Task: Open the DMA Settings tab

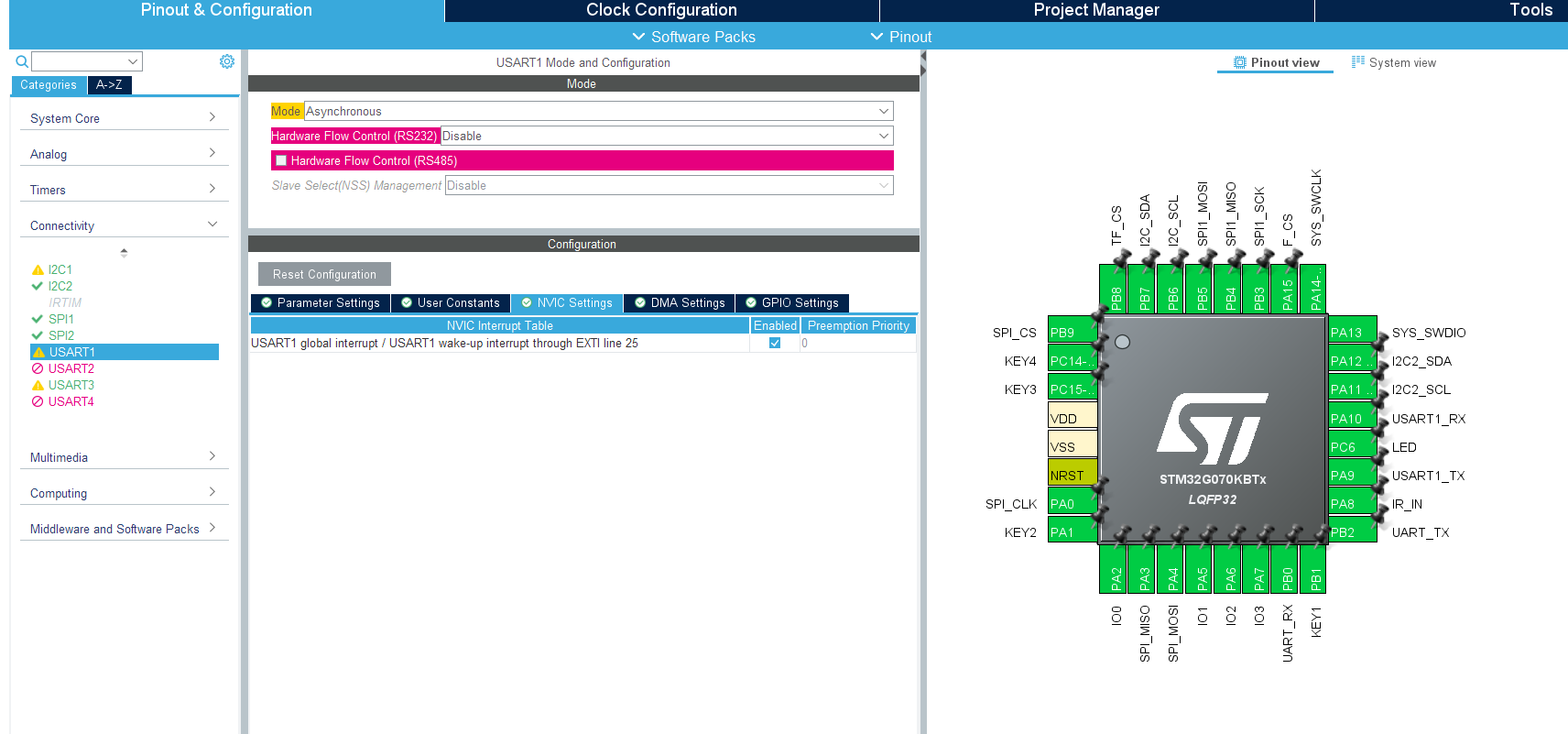Action: tap(680, 303)
